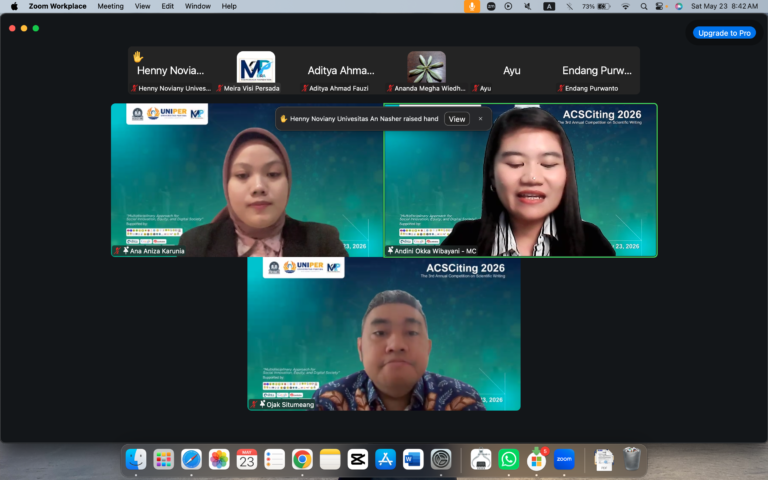The image size is (768, 480).
Task: Click the Bluetooth off icon in menu bar
Action: coord(569,6)
